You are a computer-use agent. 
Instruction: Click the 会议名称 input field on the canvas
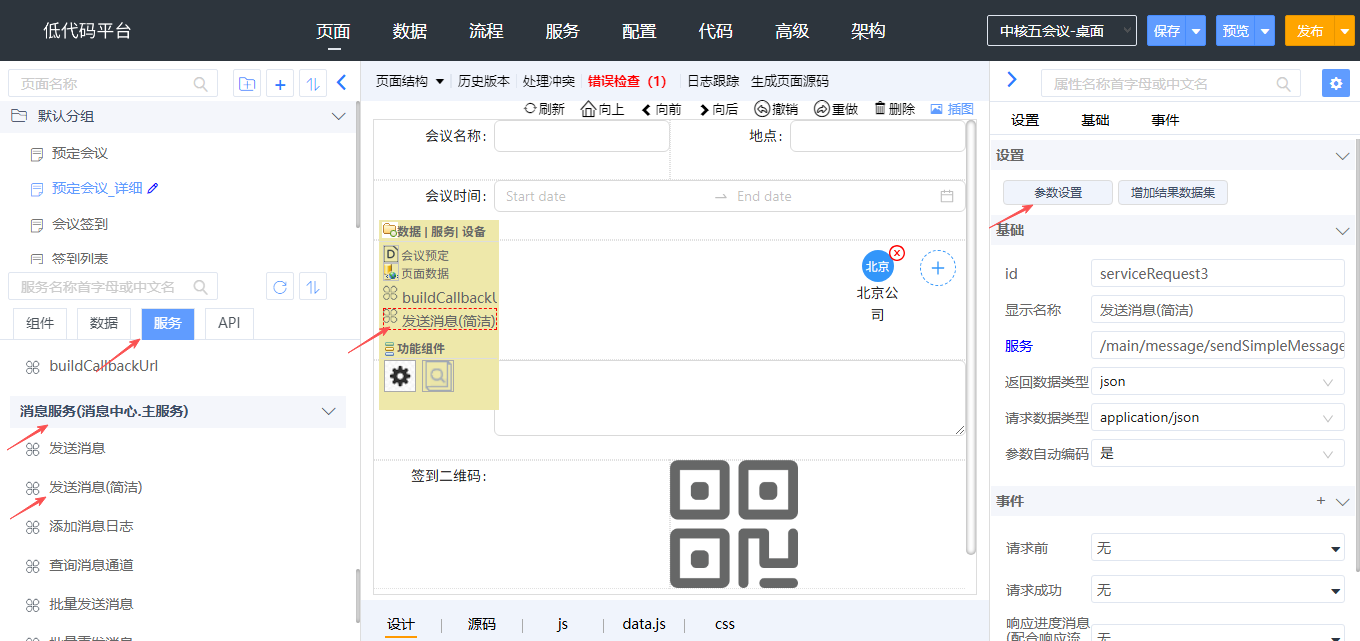(581, 136)
